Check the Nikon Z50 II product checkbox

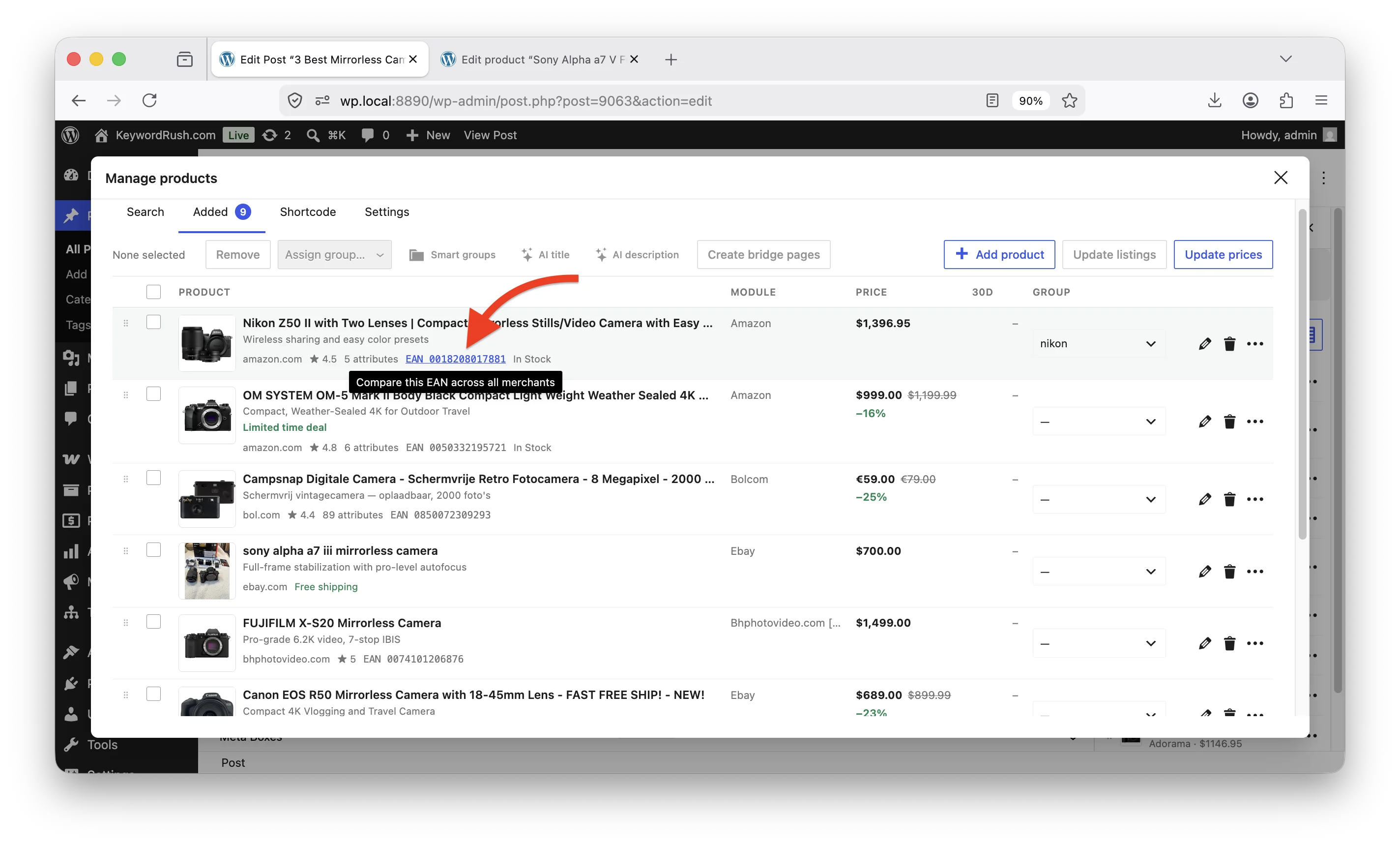tap(153, 322)
